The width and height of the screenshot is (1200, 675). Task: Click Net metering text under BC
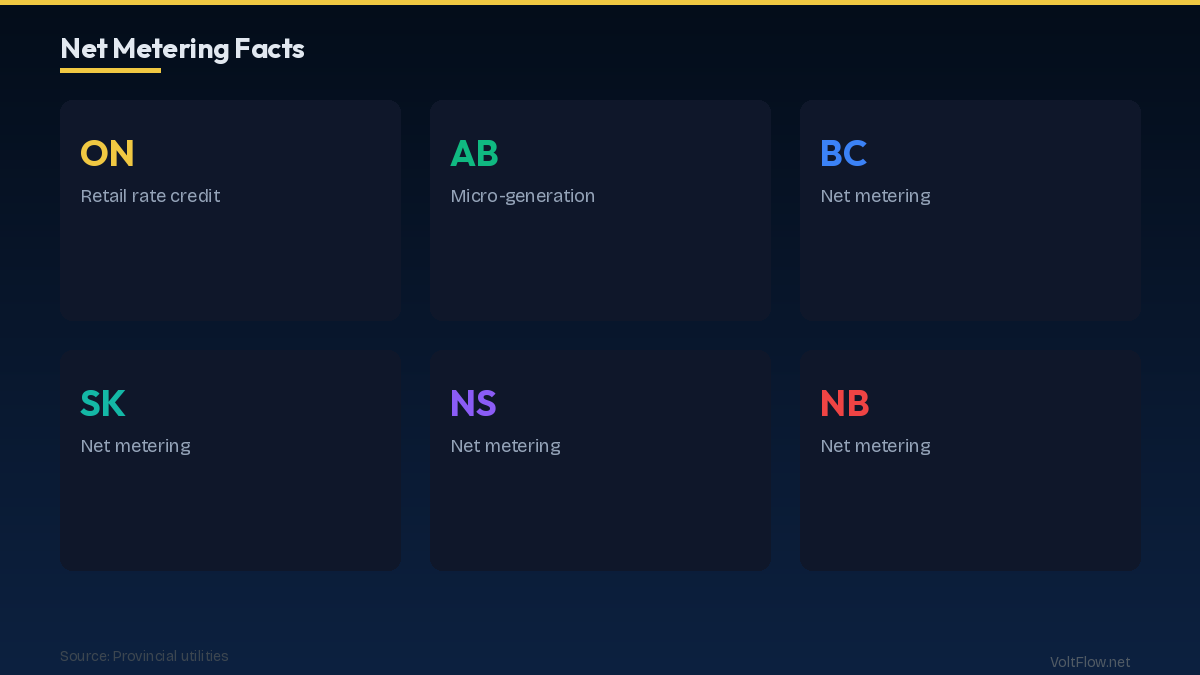coord(875,196)
